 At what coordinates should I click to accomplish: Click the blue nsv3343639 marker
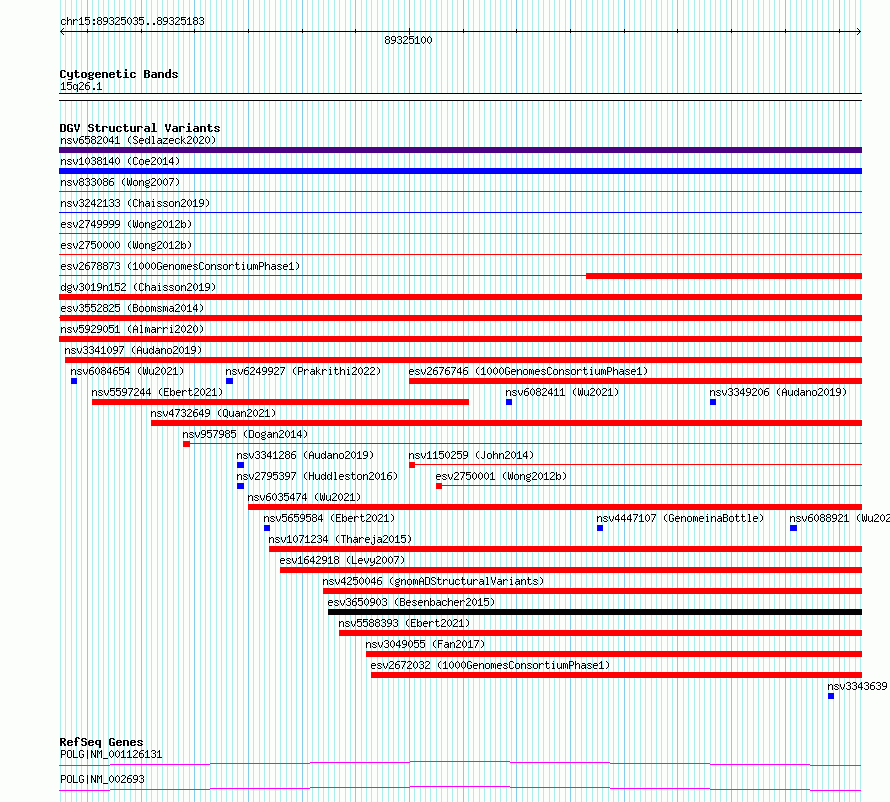coord(831,696)
